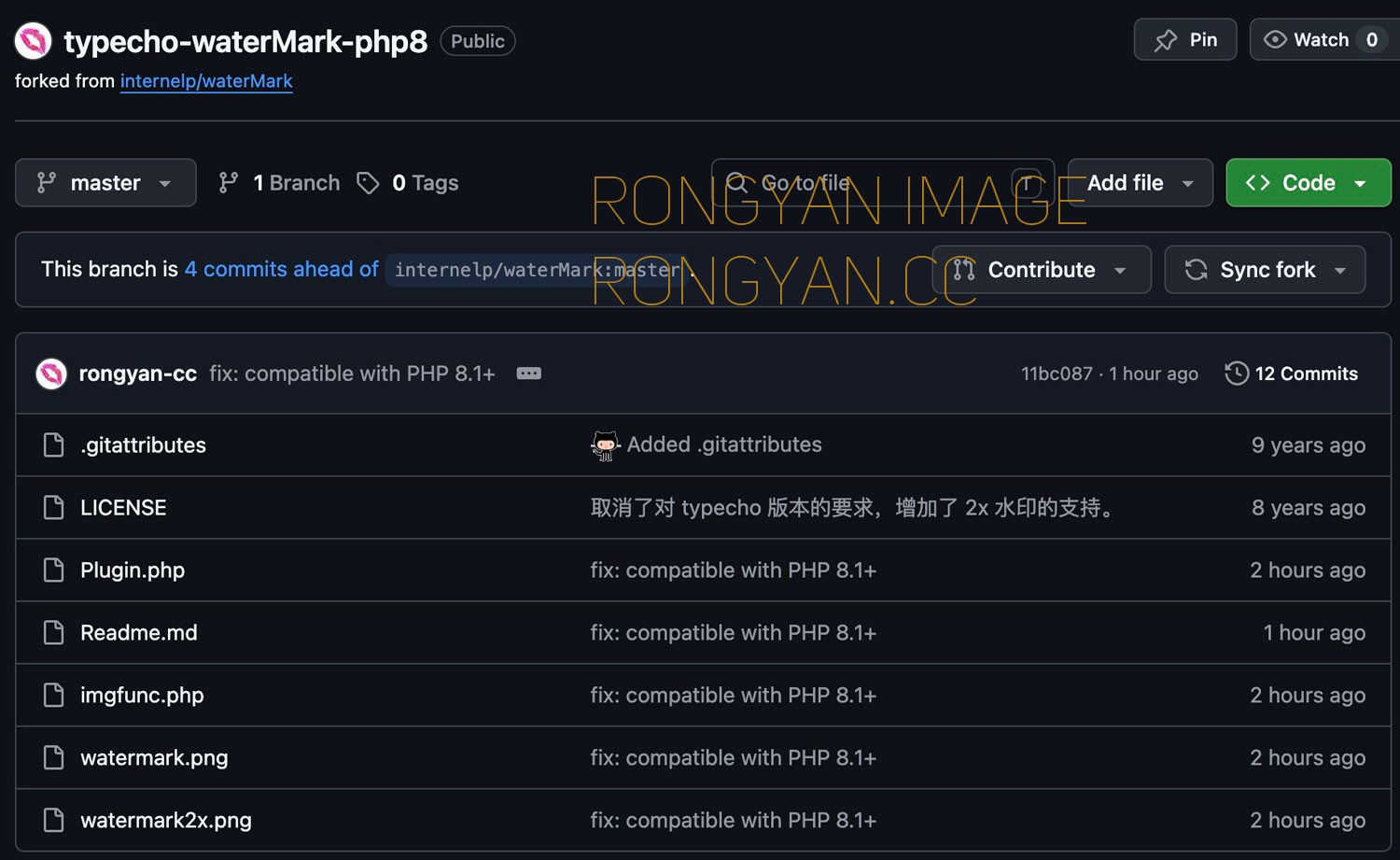Click the octocat avatar in .gitattributes commit
Screen dimensions: 1400x860
(x=605, y=445)
